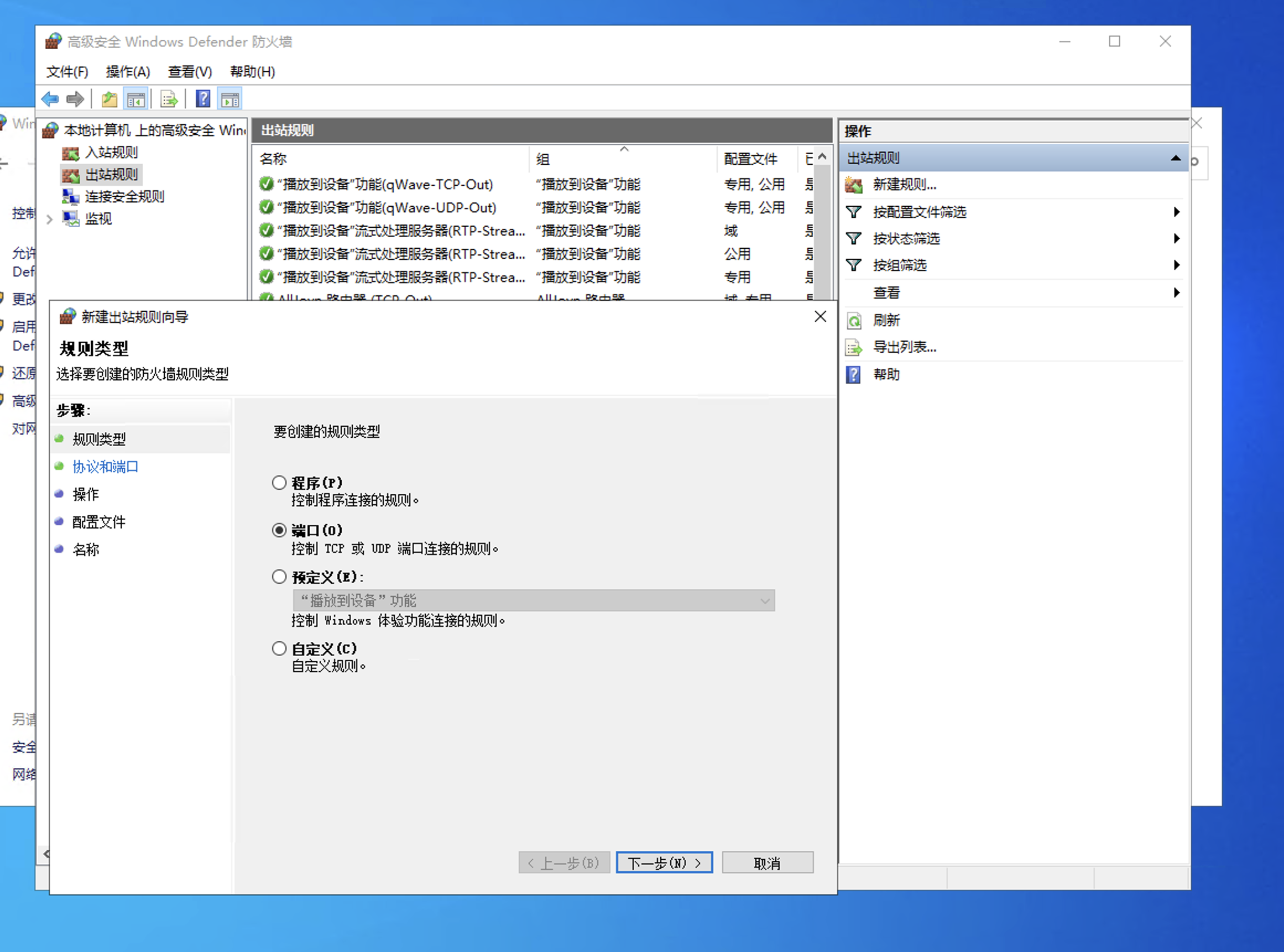This screenshot has height=952, width=1284.
Task: Sort by the 配置文件 column header
Action: coord(757,159)
